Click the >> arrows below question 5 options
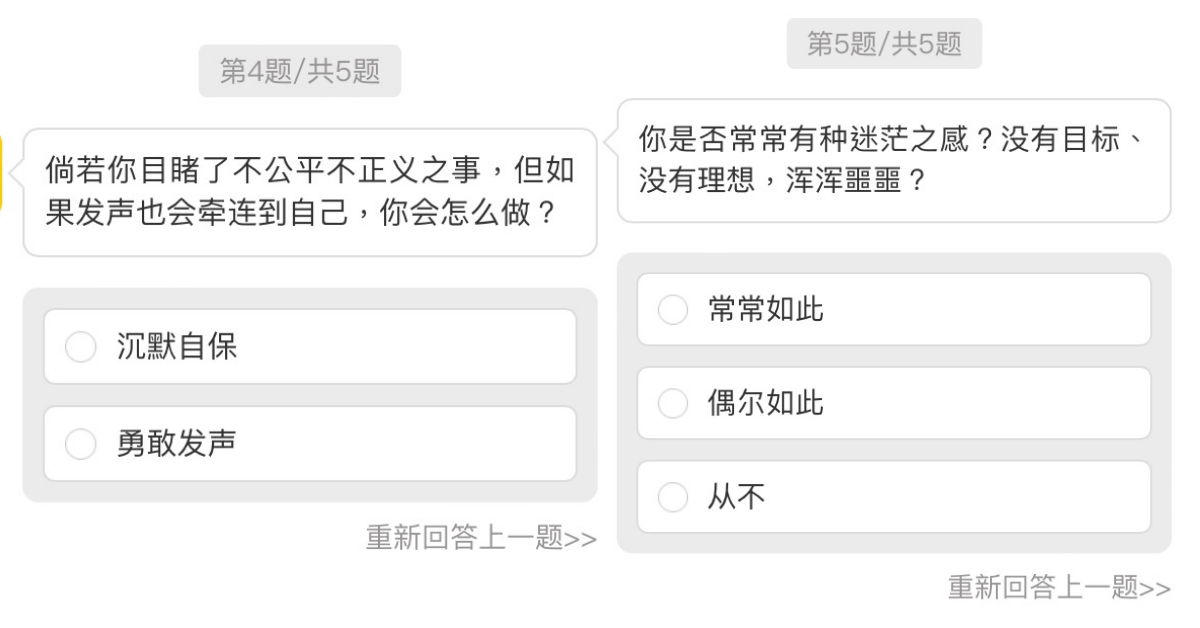1200x628 pixels. pyautogui.click(x=1154, y=589)
